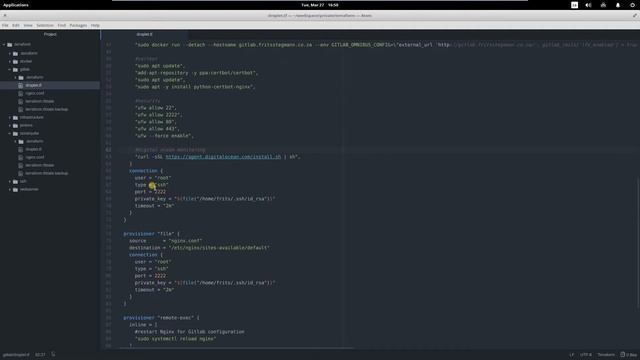Open terraform.tfstate in the gitlab folder
Viewport: 640px width, 360px height.
[40, 102]
